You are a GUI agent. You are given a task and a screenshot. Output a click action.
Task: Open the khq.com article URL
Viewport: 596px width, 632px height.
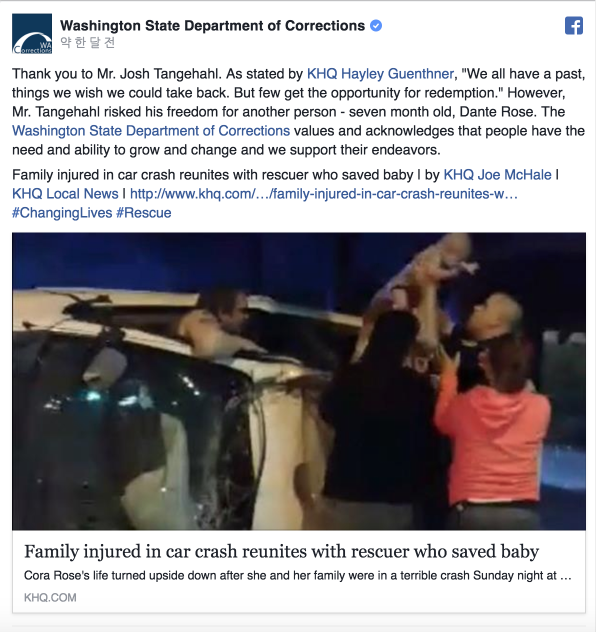[324, 193]
